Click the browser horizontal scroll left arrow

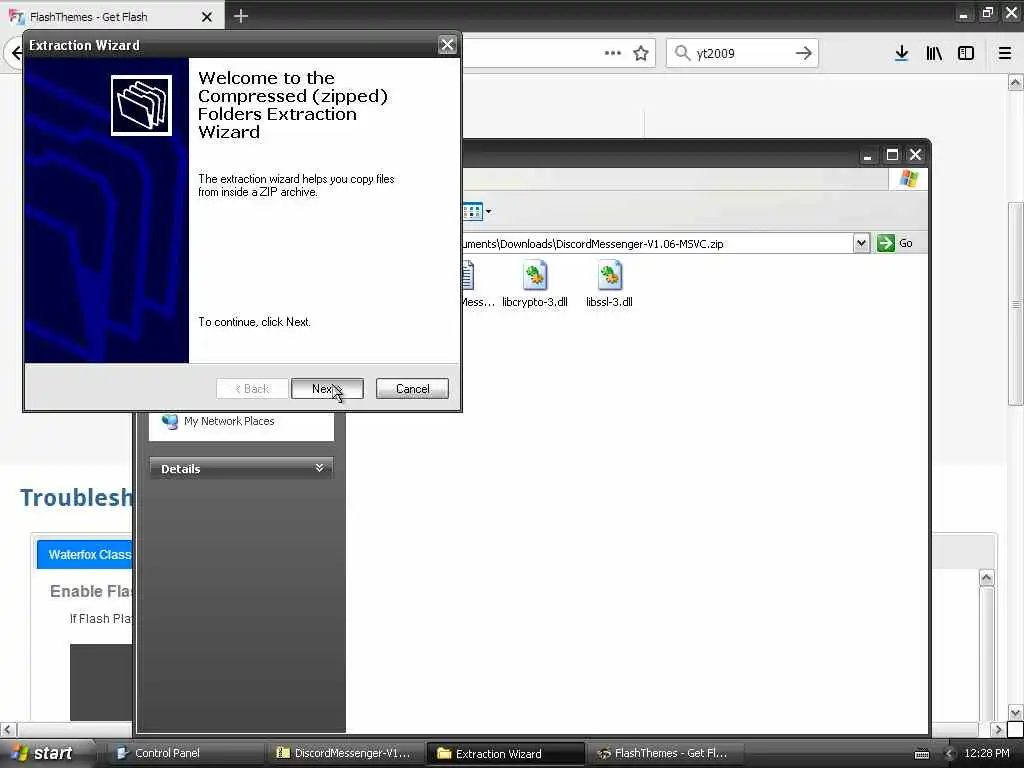tap(8, 729)
